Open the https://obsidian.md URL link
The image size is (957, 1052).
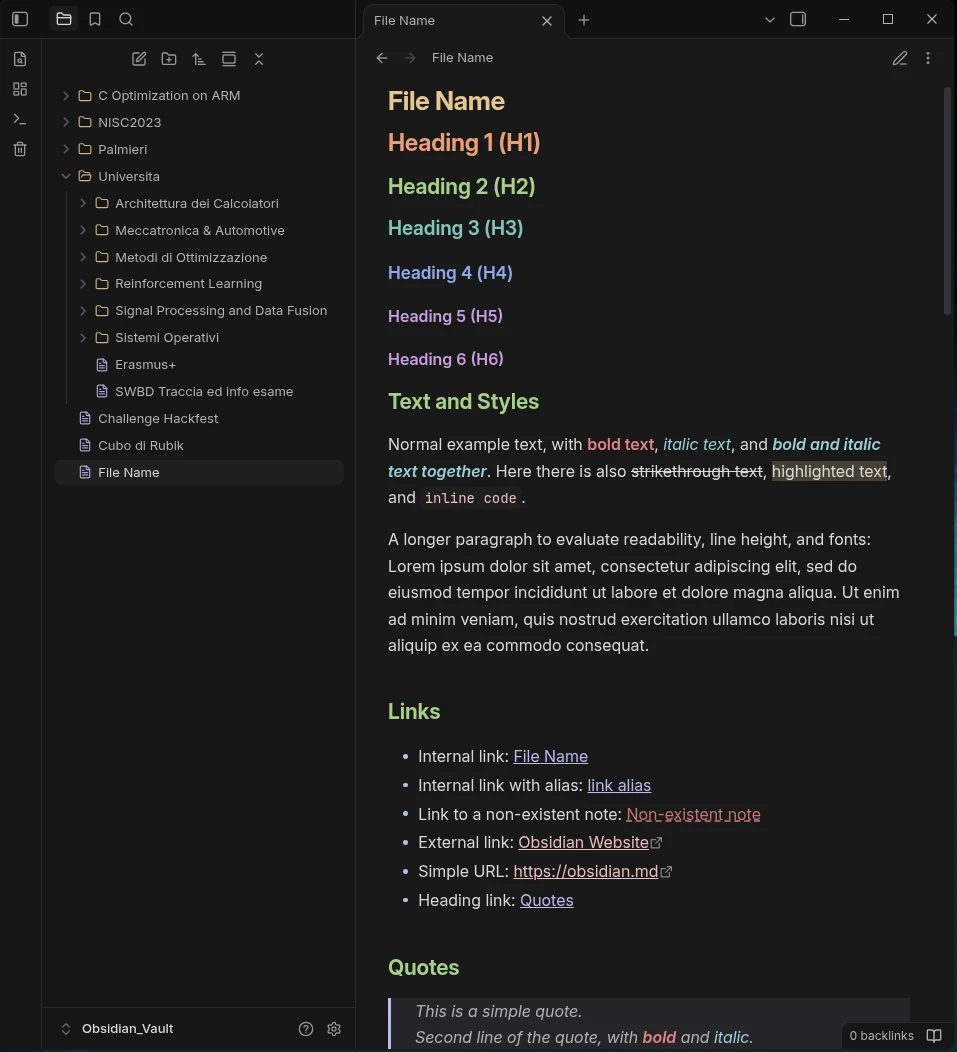click(585, 871)
